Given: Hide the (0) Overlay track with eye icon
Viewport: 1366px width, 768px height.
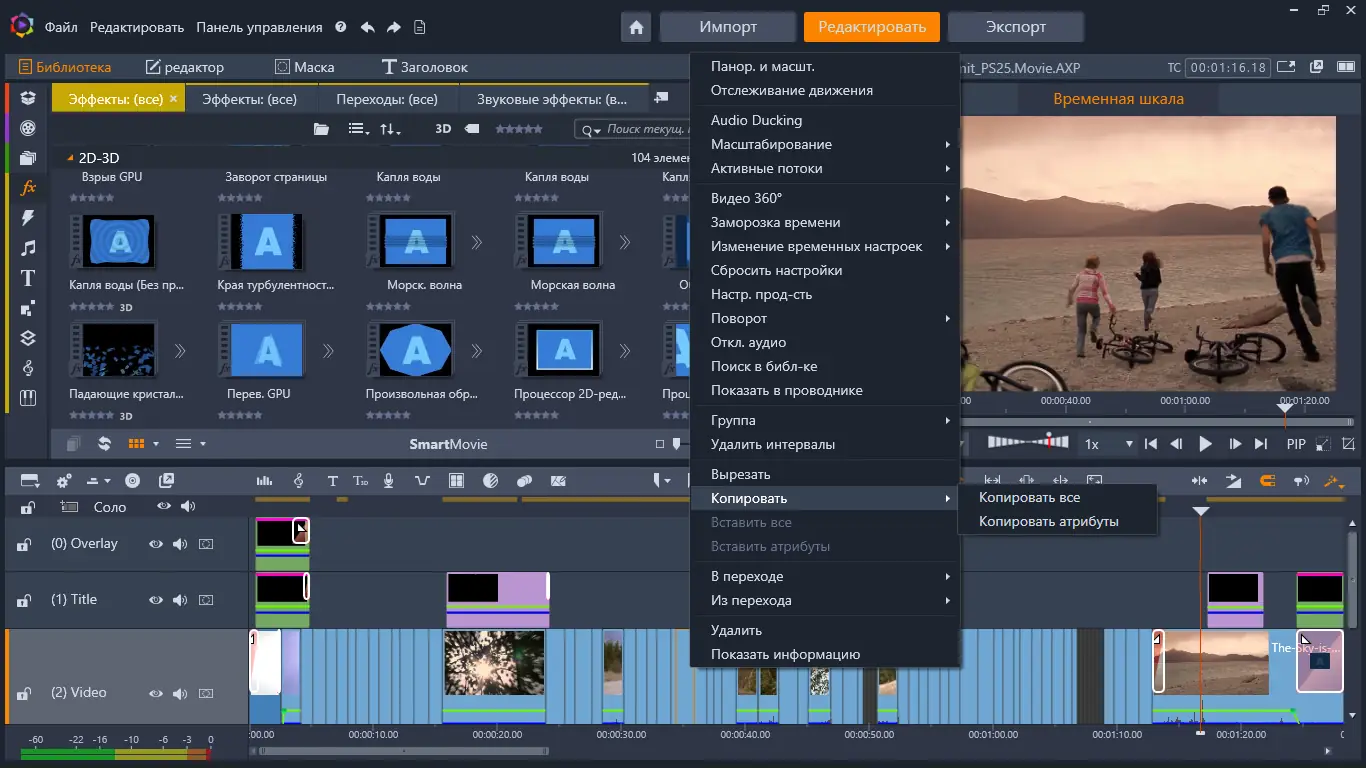Looking at the screenshot, I should click(156, 544).
